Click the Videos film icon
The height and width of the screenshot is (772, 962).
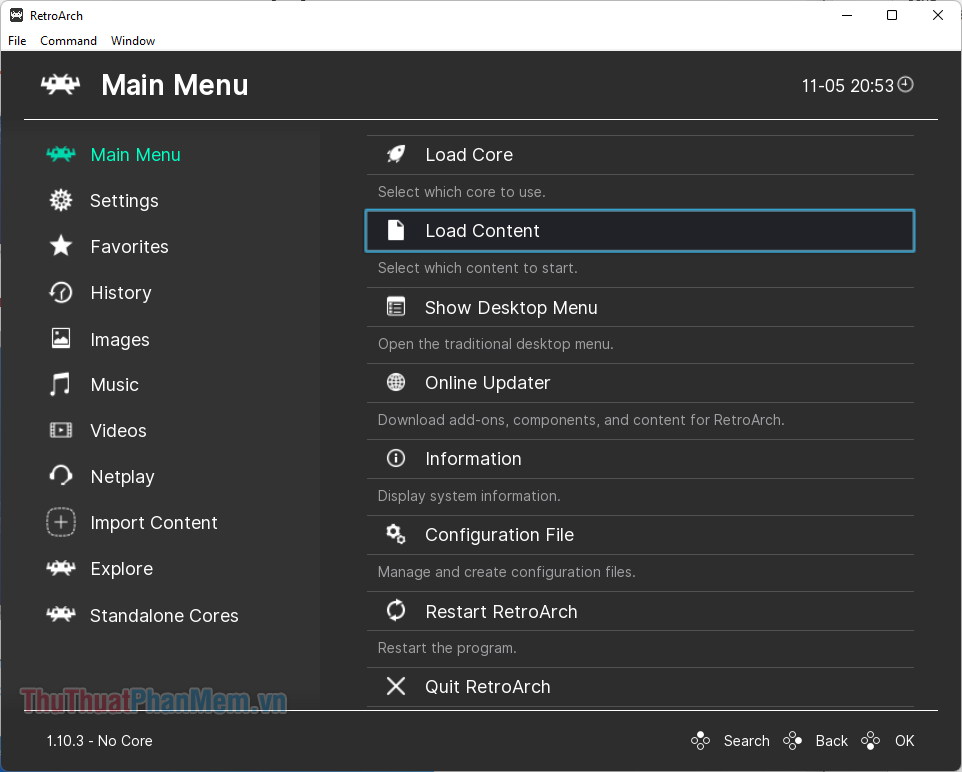click(x=60, y=430)
